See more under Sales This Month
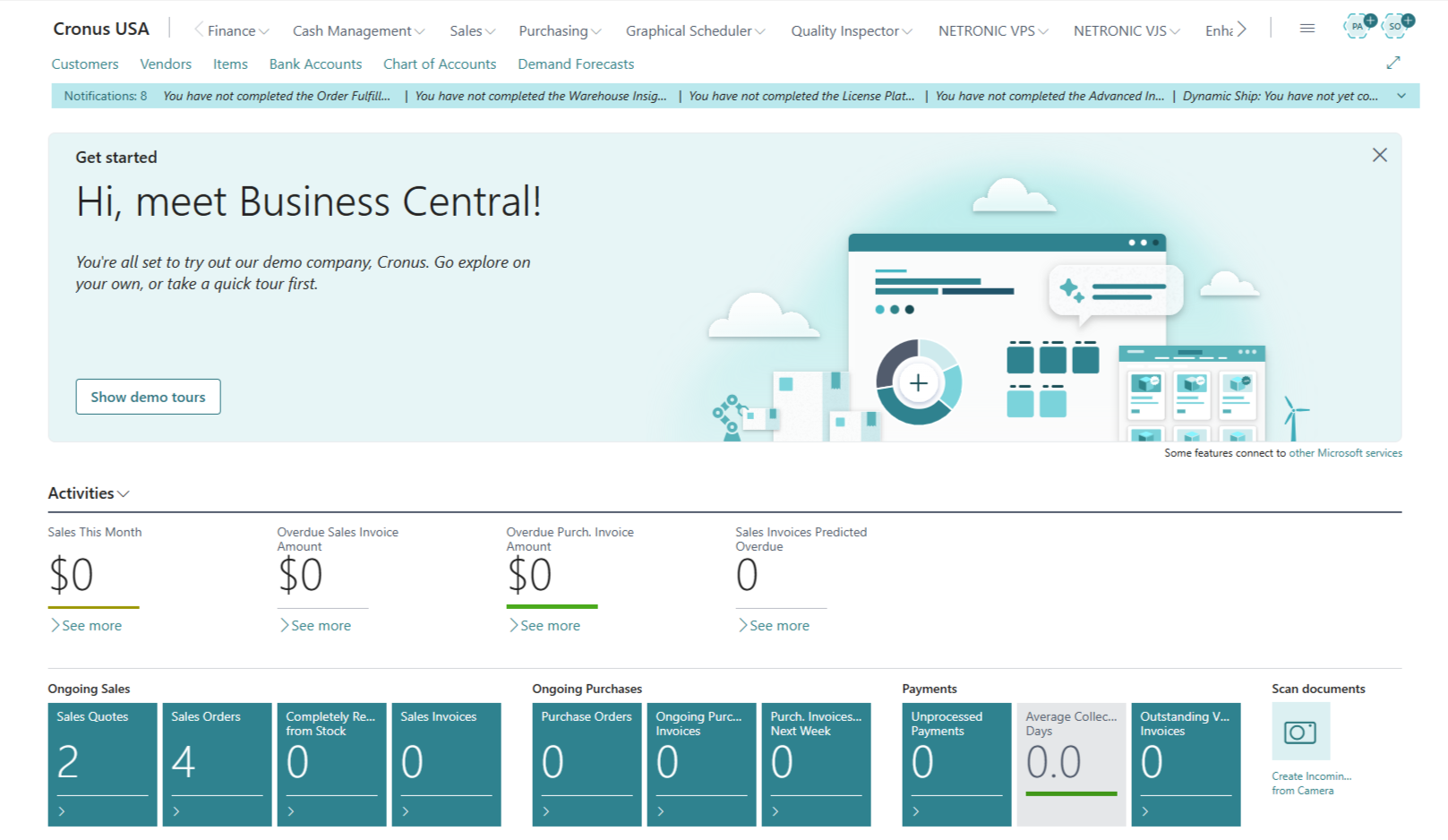 (x=86, y=625)
